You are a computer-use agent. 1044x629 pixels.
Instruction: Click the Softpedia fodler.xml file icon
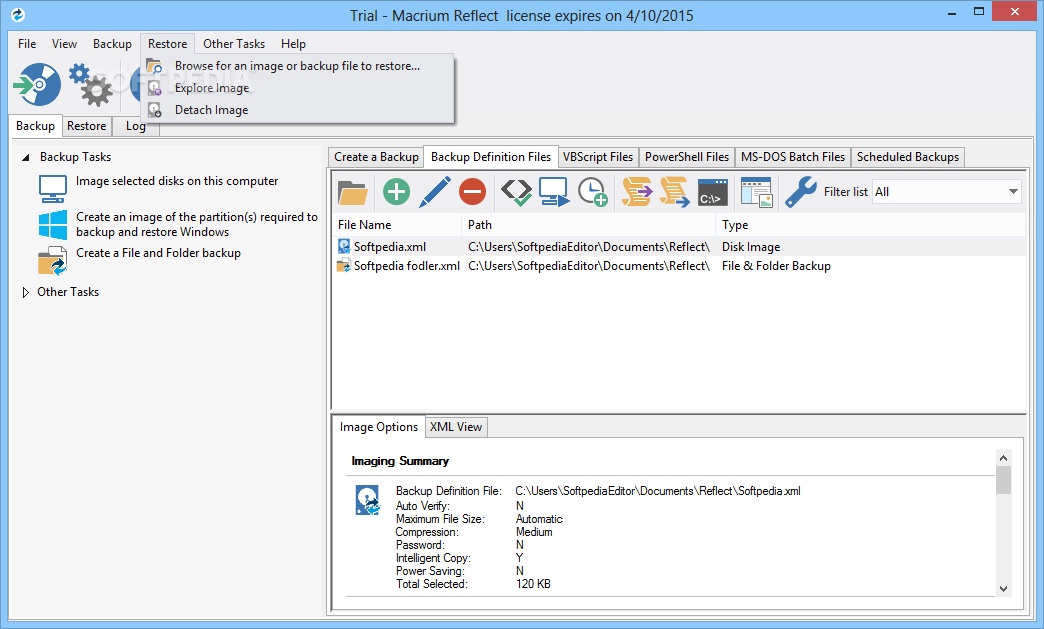point(344,266)
